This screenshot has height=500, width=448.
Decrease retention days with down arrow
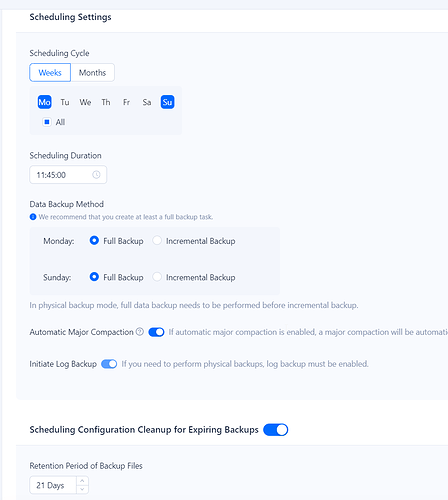(82, 489)
